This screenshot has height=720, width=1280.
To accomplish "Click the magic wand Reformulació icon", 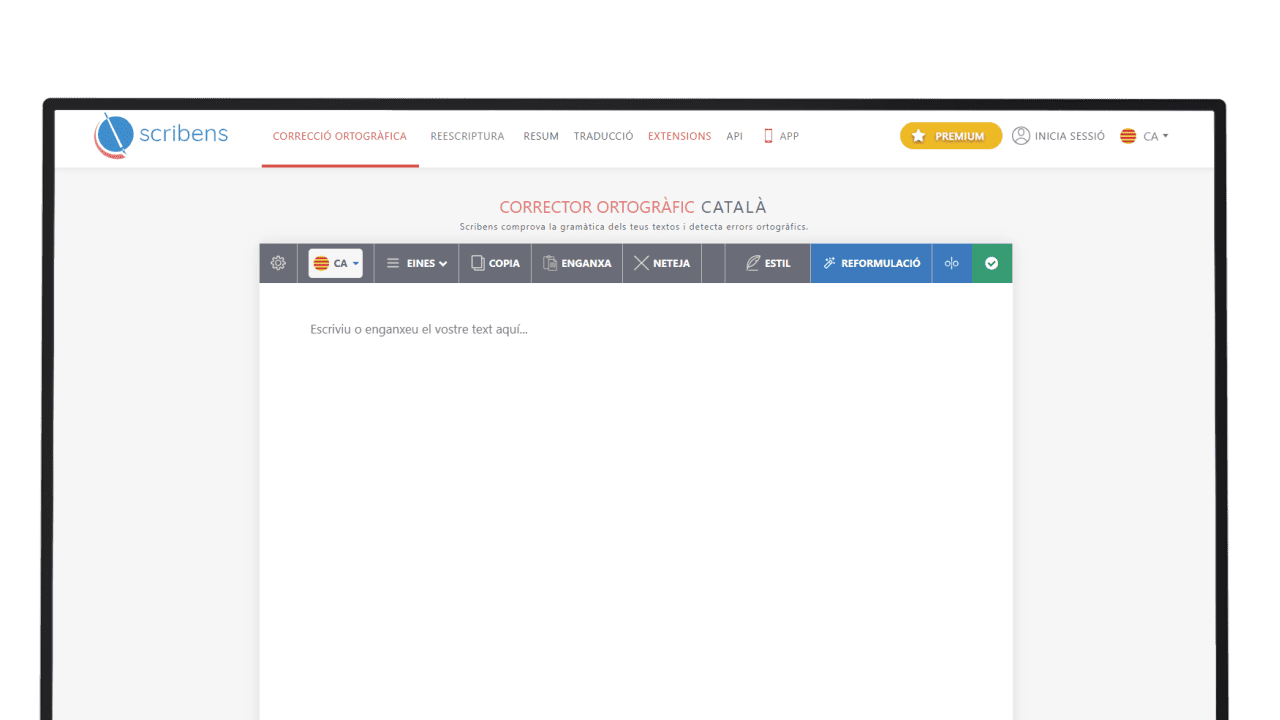I will coord(829,263).
